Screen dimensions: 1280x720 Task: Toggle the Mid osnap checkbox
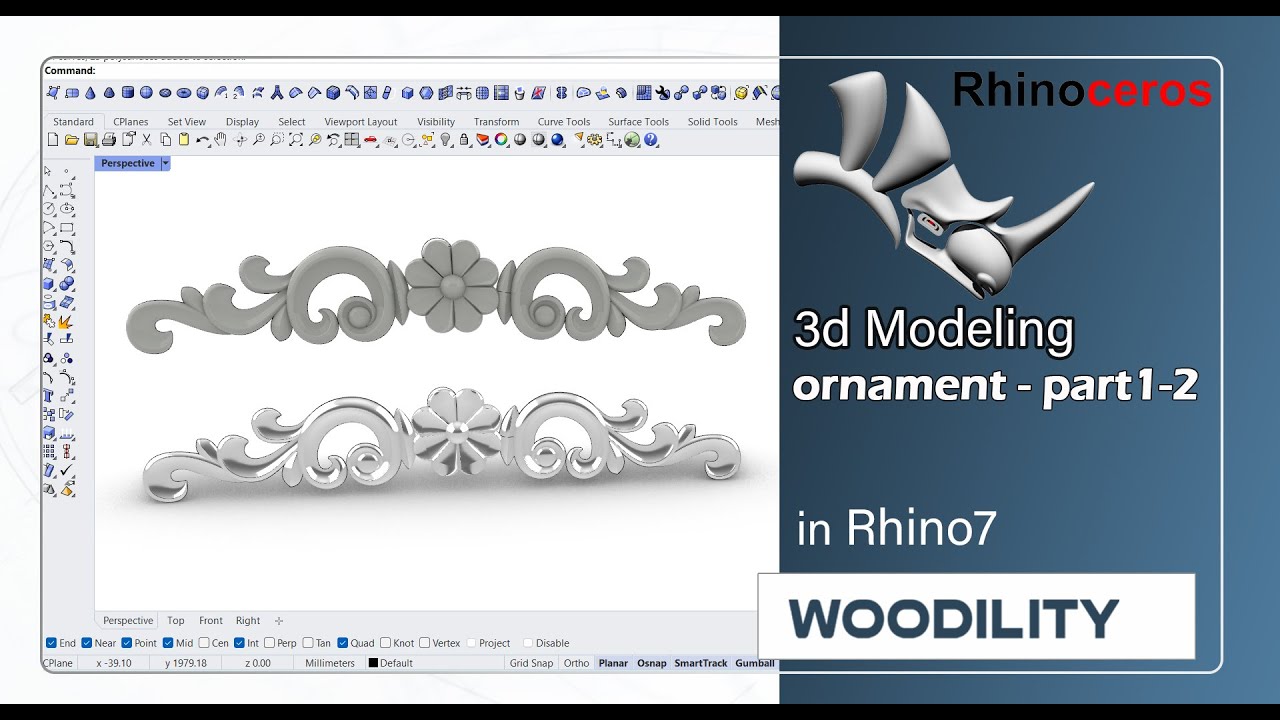click(x=168, y=643)
